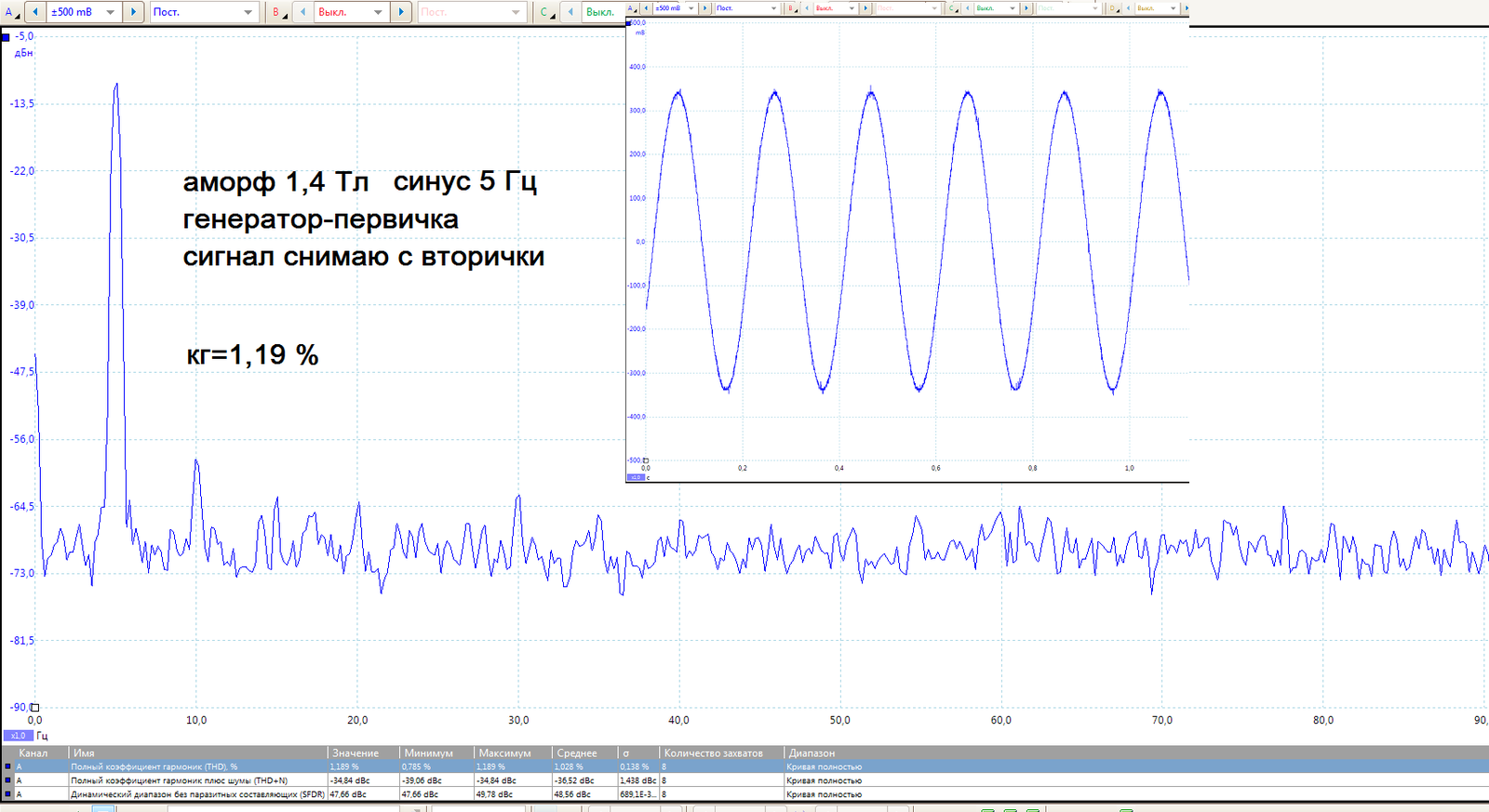Image resolution: width=1489 pixels, height=812 pixels.
Task: Open channel A coupling dropdown Пост.
Action: coord(205,12)
